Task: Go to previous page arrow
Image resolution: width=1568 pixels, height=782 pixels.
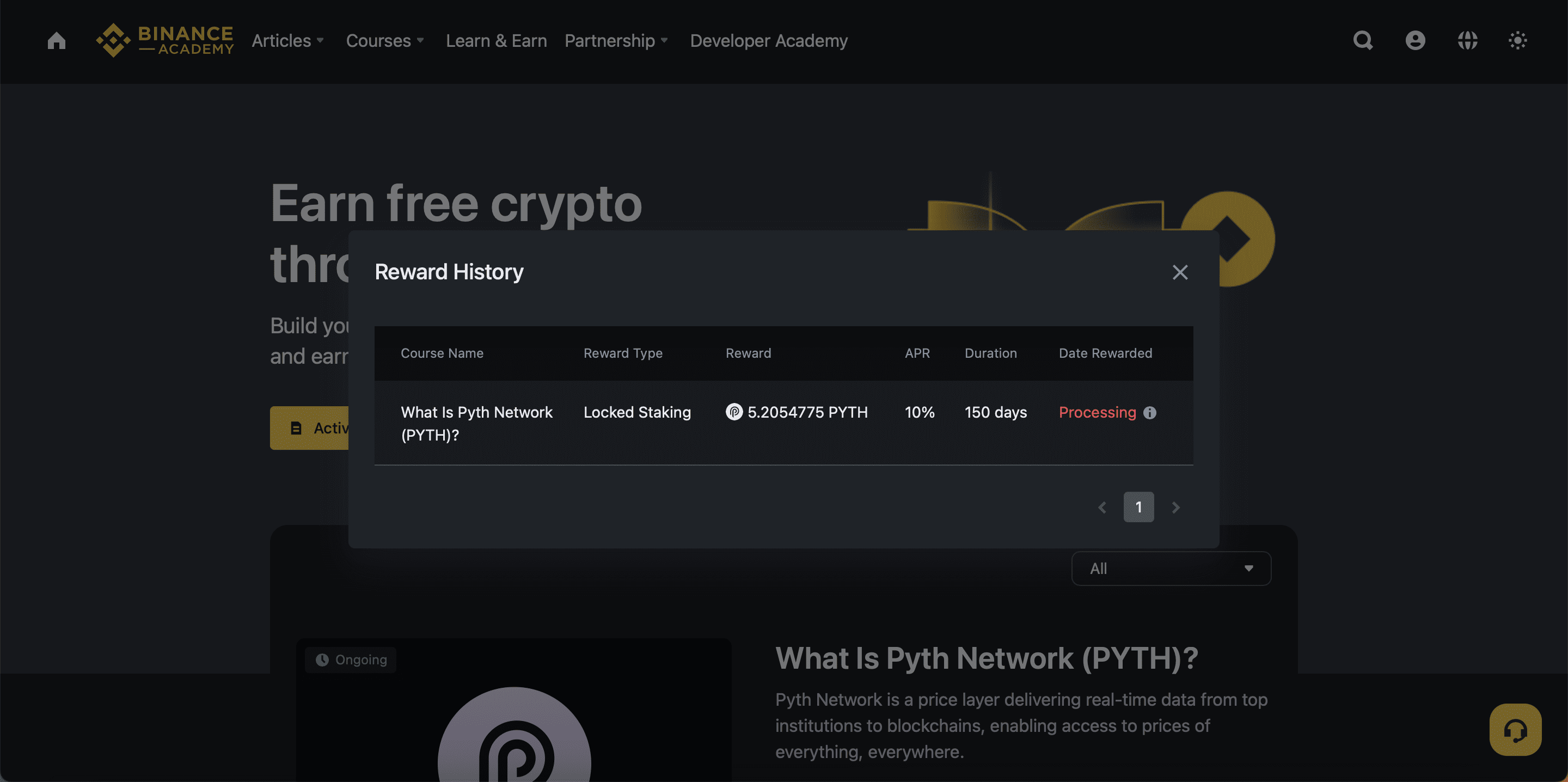Action: pyautogui.click(x=1102, y=506)
